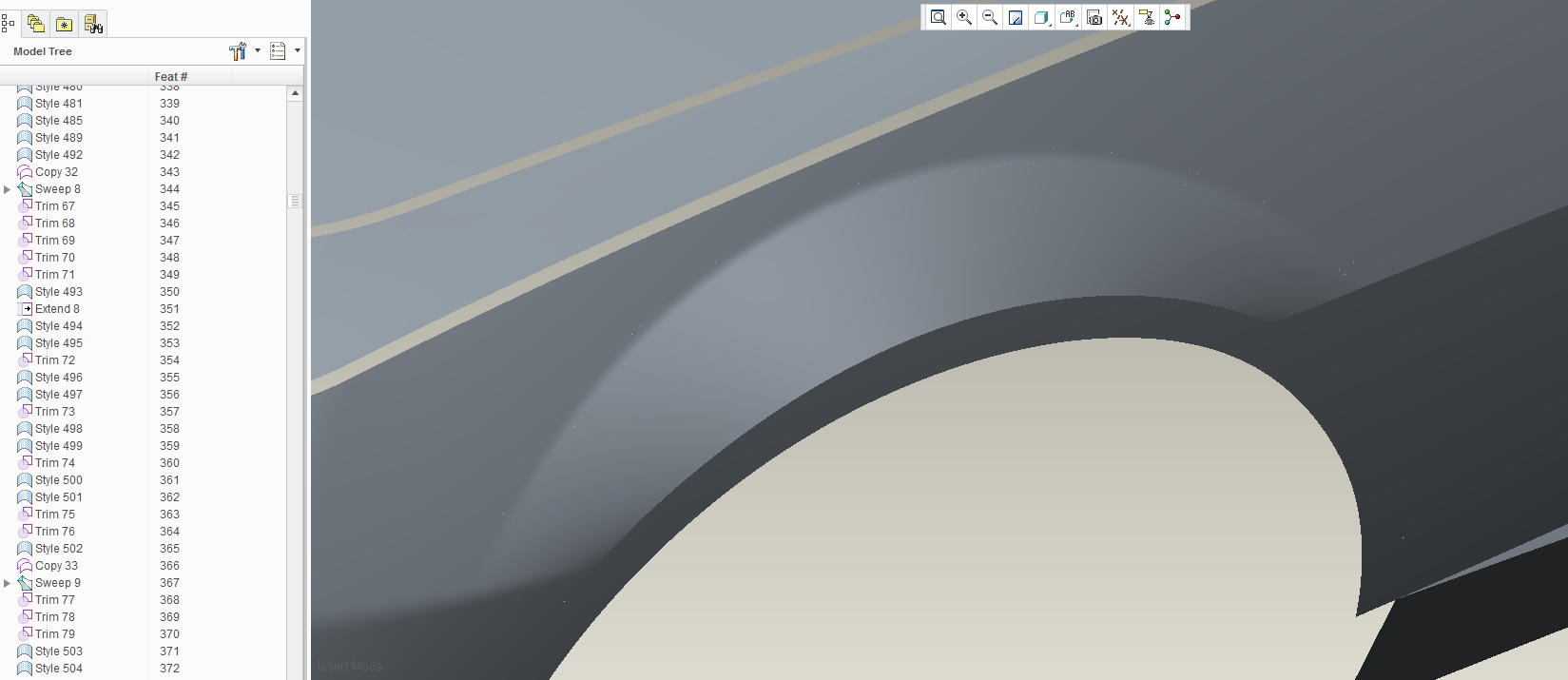Image resolution: width=1568 pixels, height=680 pixels.
Task: Select the Trim 72 feature
Action: coord(55,360)
